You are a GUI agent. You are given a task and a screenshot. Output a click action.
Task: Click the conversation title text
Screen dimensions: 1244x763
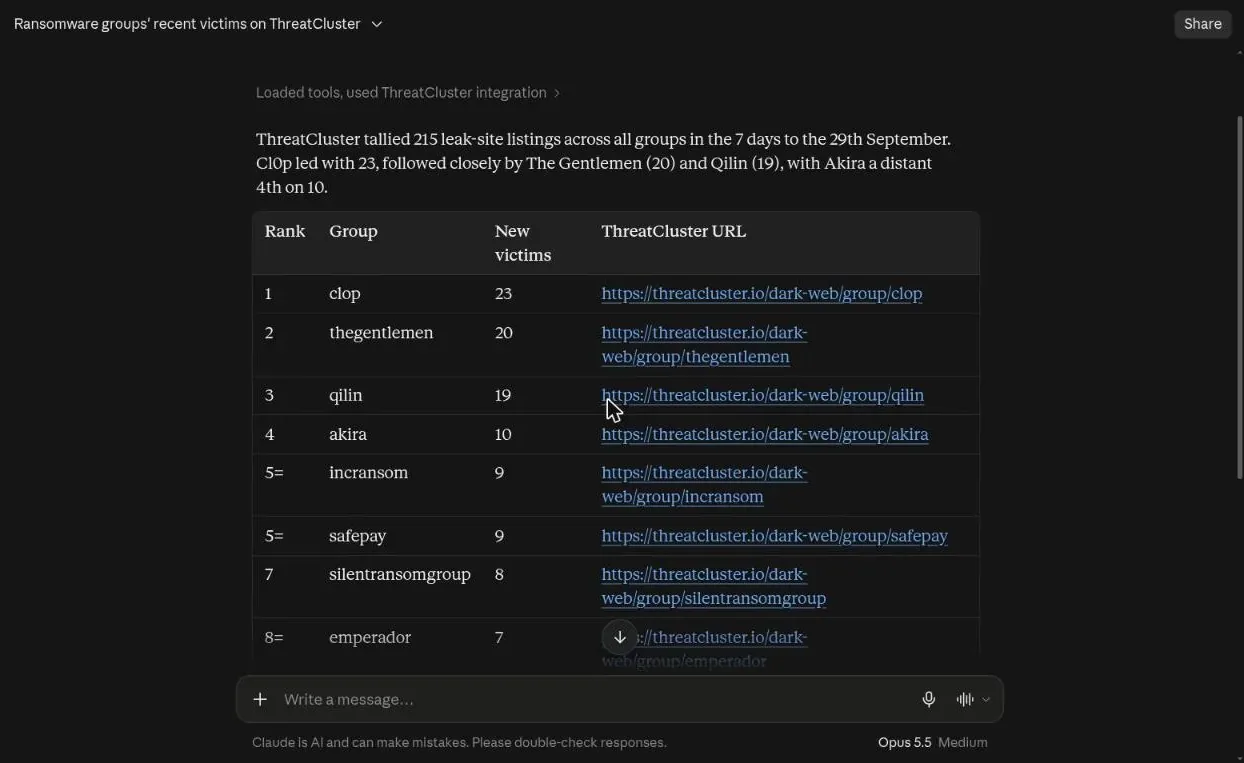point(187,24)
